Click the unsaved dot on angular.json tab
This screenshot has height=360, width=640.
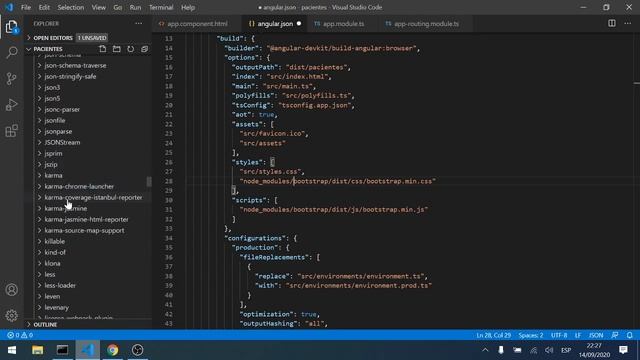click(x=299, y=24)
